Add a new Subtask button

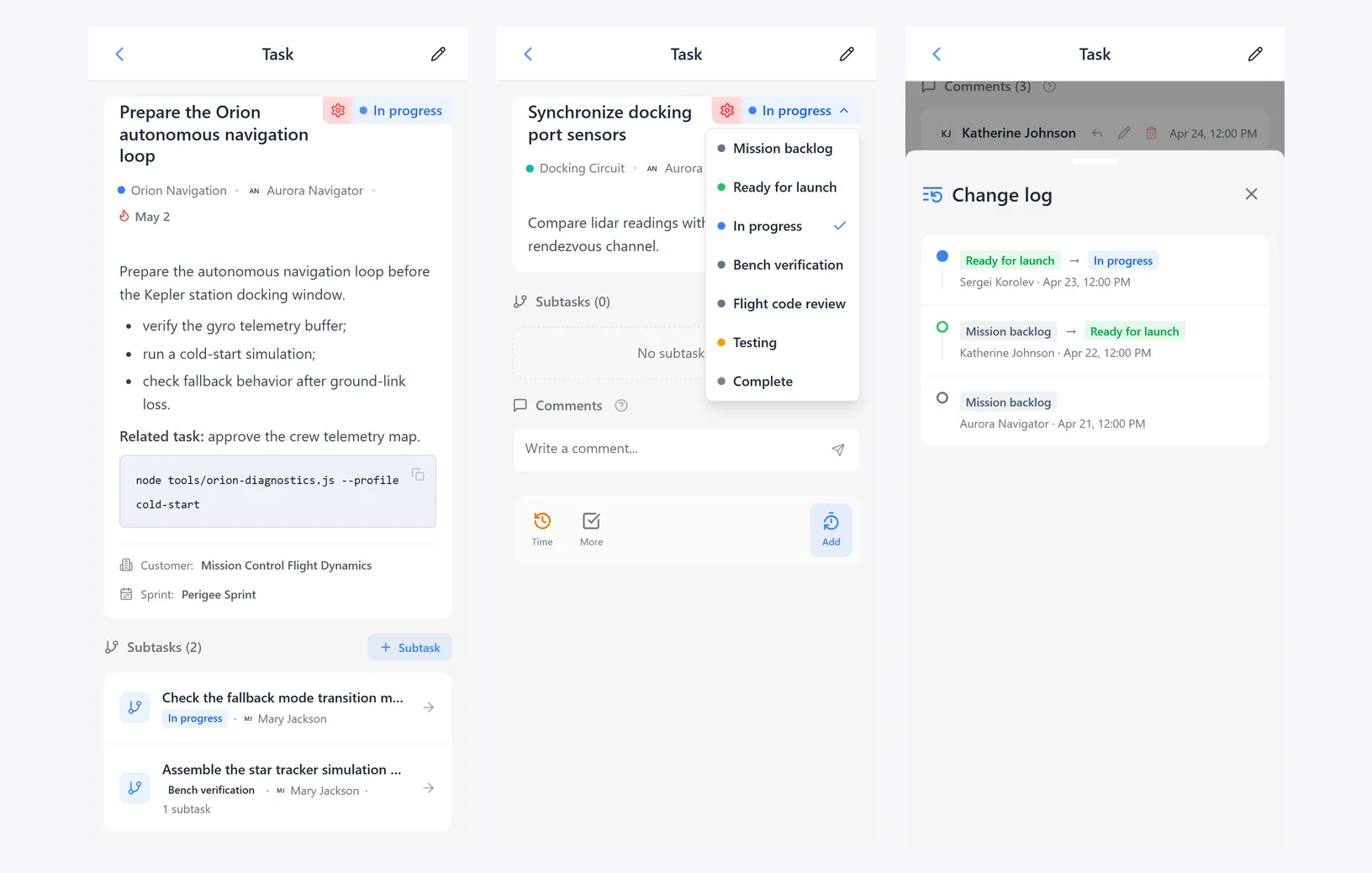[409, 647]
